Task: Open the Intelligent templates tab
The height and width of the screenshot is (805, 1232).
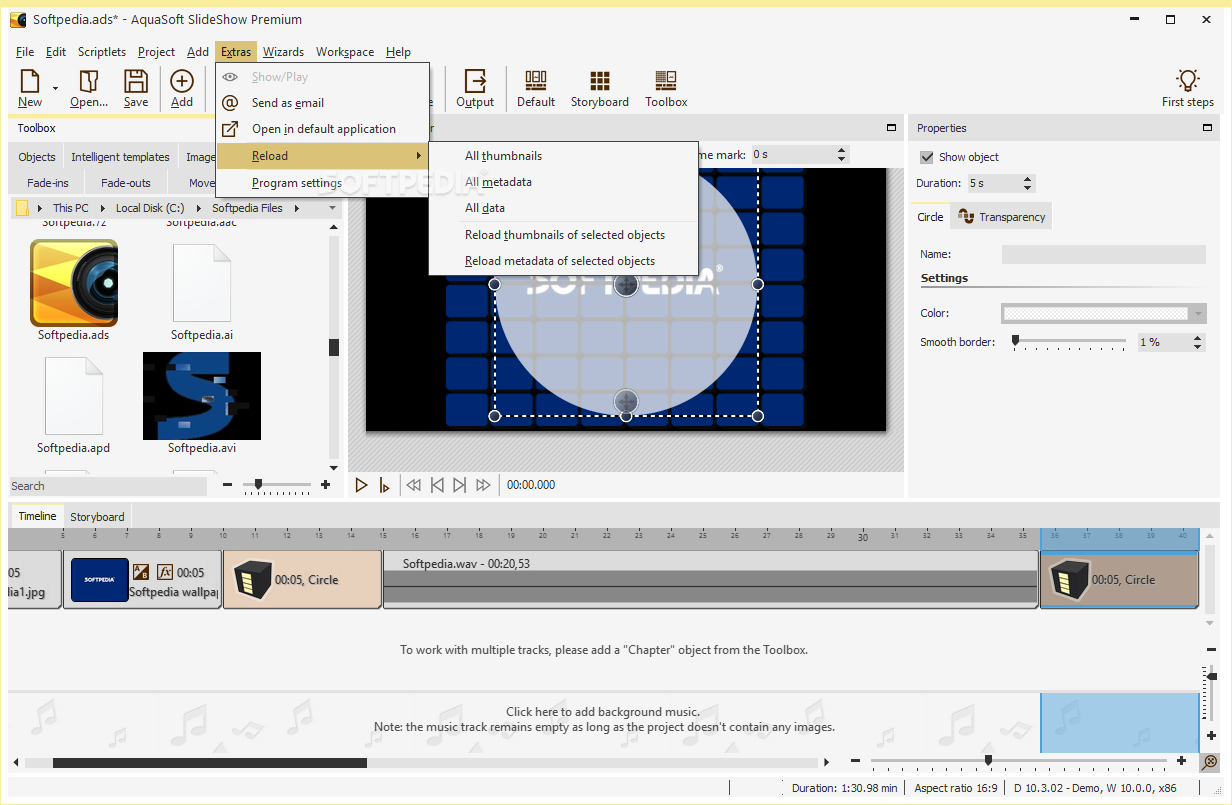Action: coord(120,157)
